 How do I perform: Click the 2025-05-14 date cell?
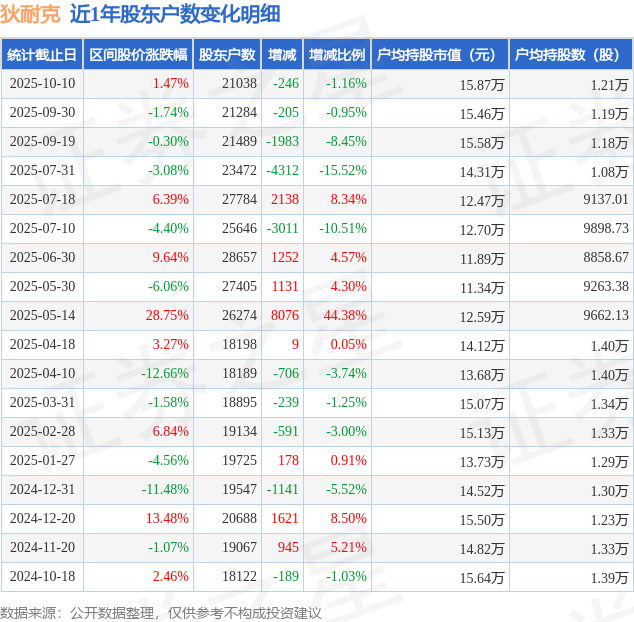tap(42, 316)
